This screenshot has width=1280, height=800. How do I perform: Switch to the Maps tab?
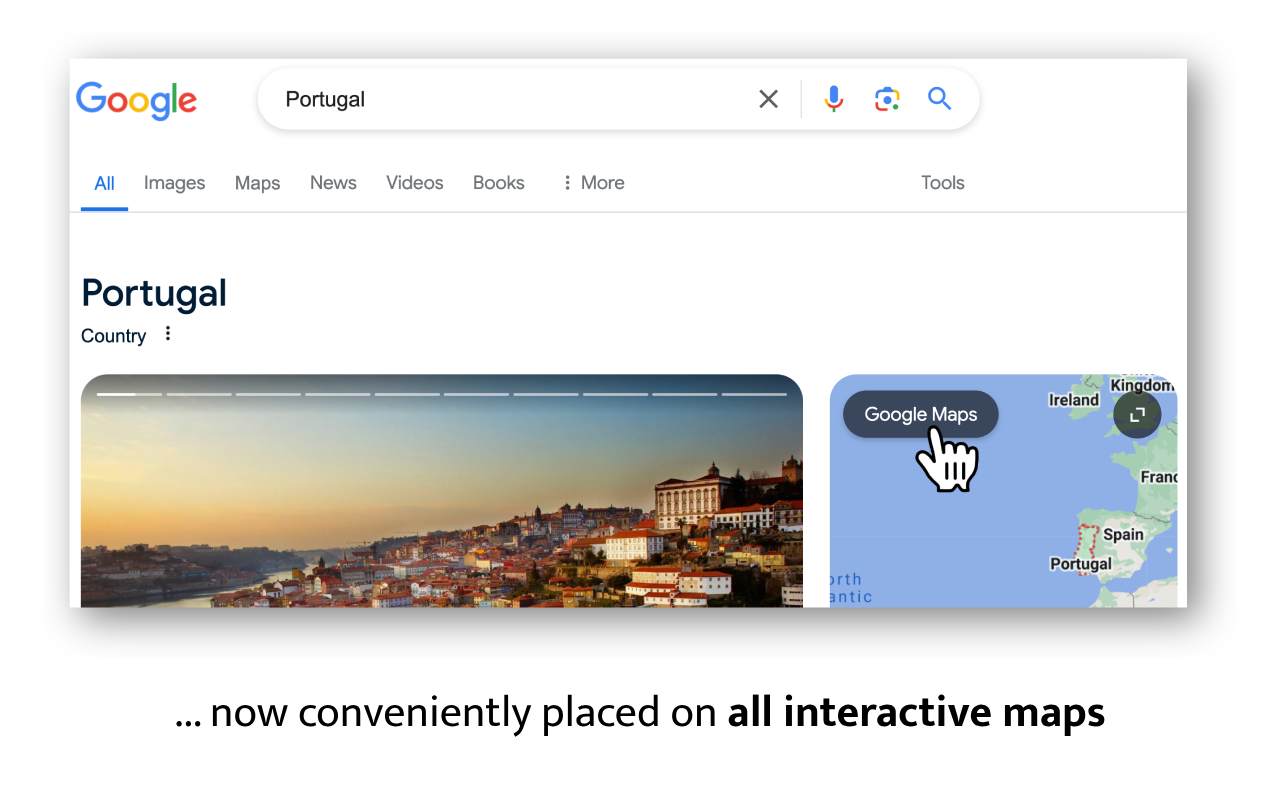pyautogui.click(x=257, y=183)
